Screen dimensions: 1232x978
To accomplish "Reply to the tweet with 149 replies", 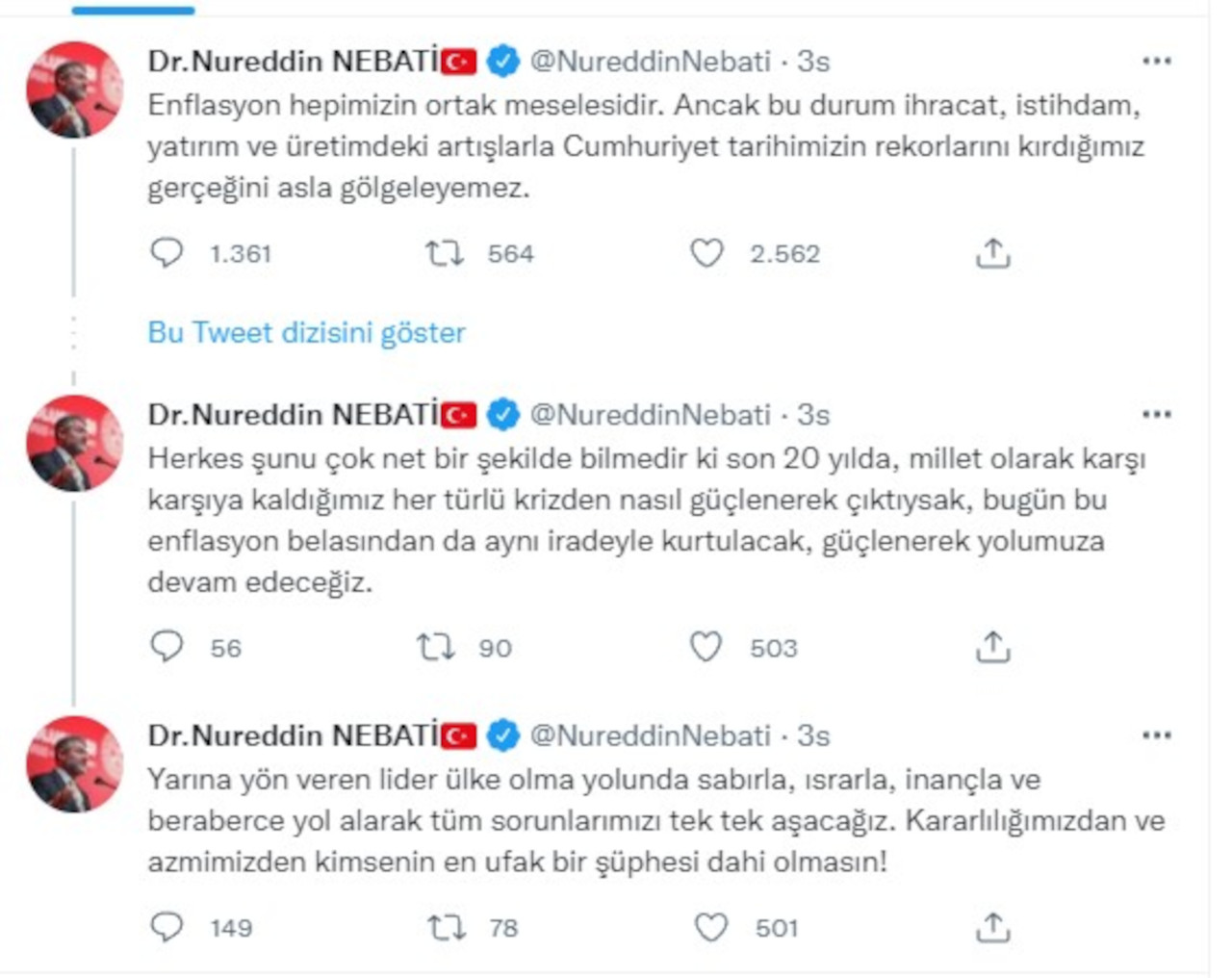I will [167, 927].
